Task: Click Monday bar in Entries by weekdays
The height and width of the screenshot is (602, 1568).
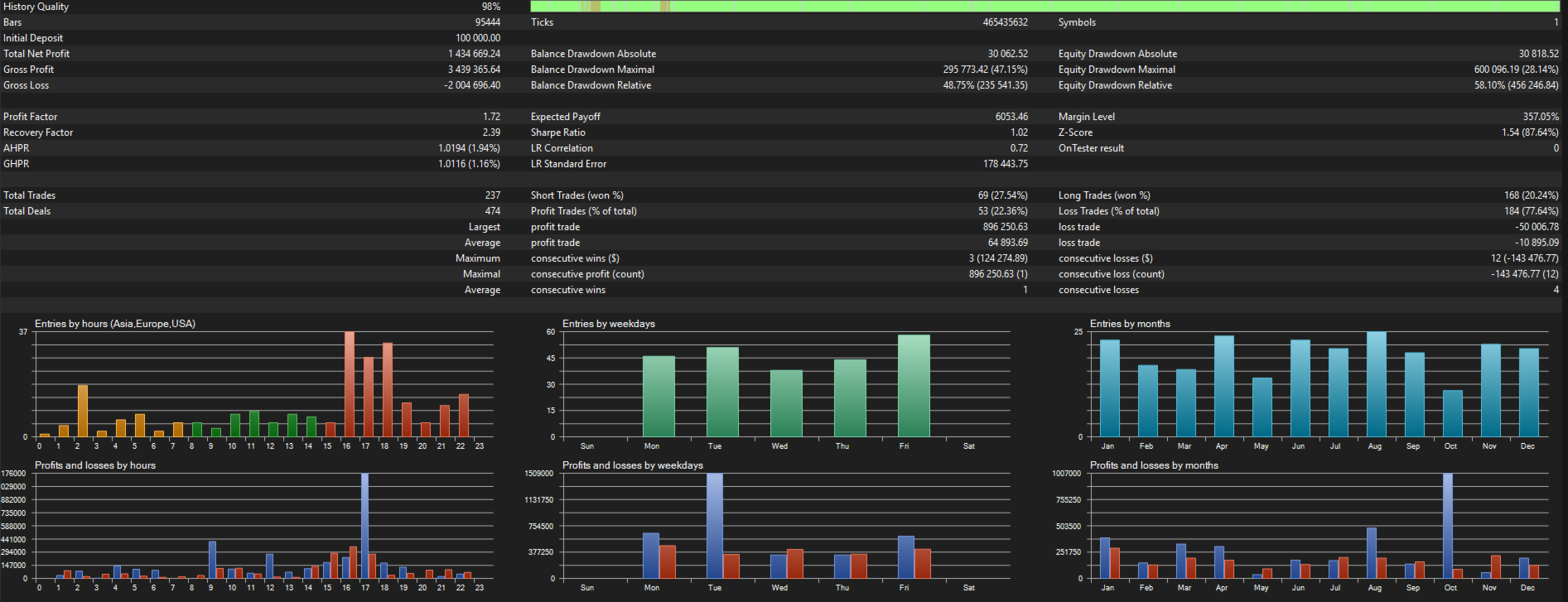Action: [x=659, y=396]
